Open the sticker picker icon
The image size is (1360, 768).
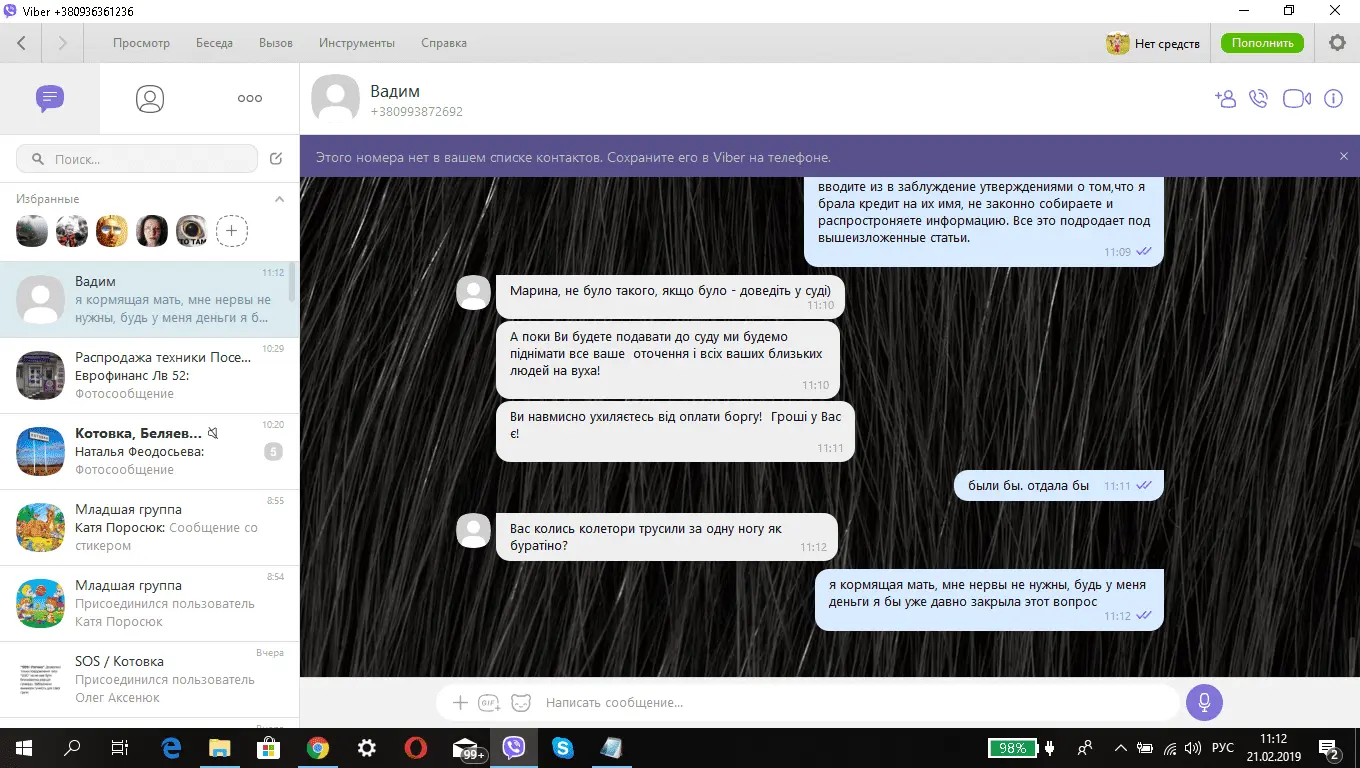point(521,703)
